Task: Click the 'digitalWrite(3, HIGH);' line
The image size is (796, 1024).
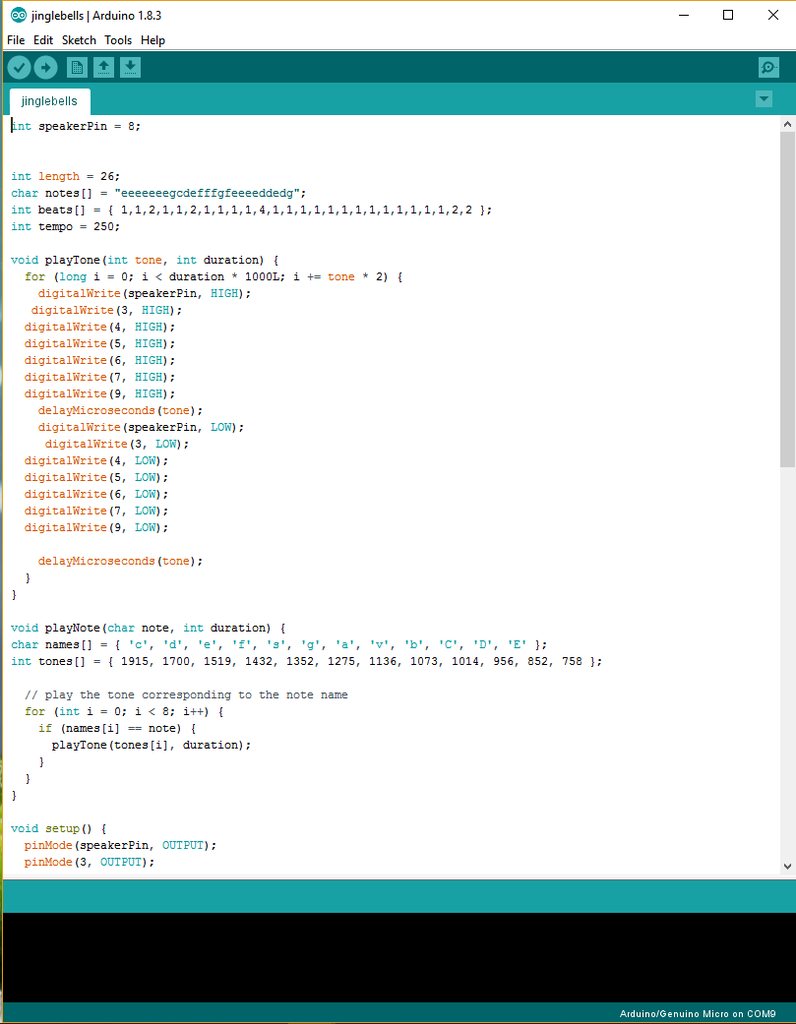Action: (106, 310)
